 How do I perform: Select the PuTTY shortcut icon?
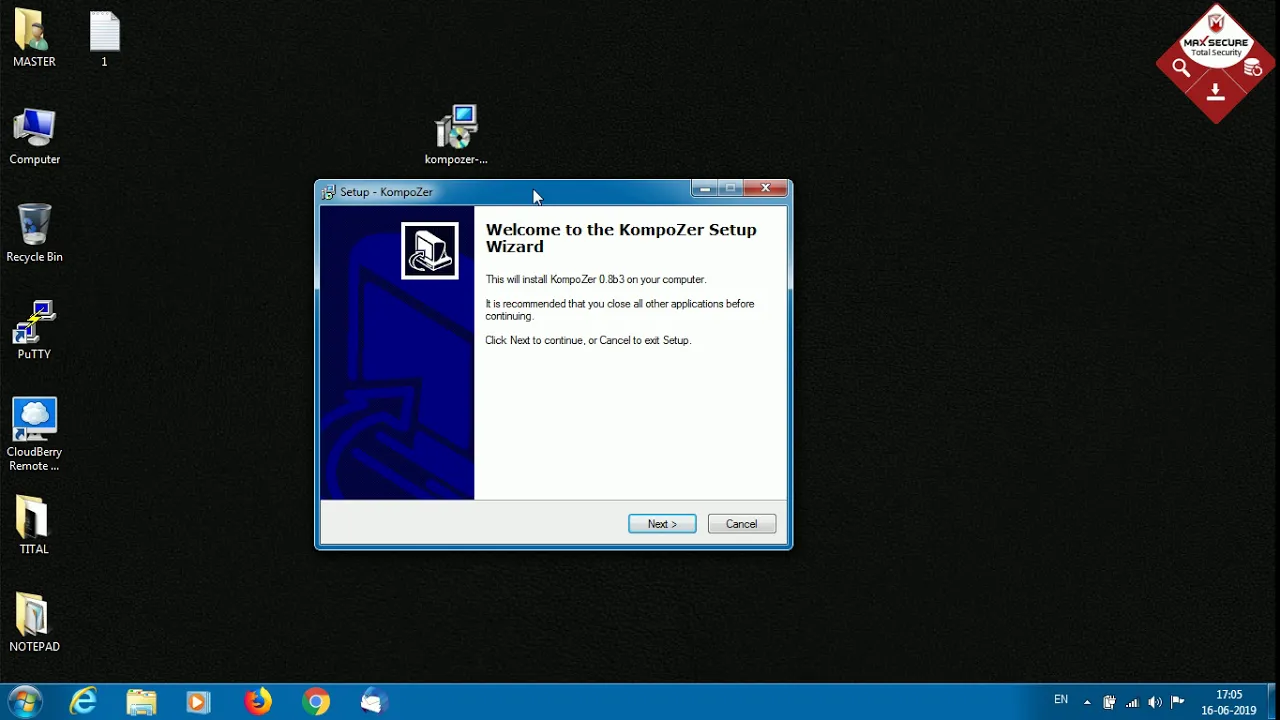pyautogui.click(x=34, y=331)
